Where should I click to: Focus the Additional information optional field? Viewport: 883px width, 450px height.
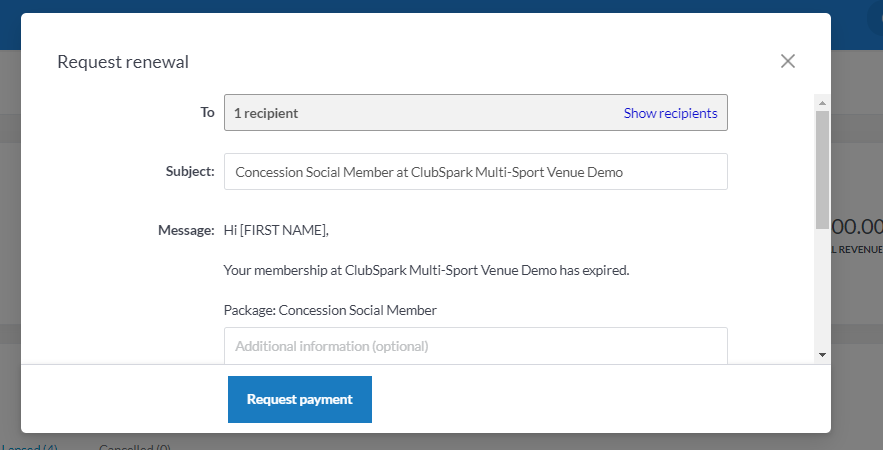point(475,346)
